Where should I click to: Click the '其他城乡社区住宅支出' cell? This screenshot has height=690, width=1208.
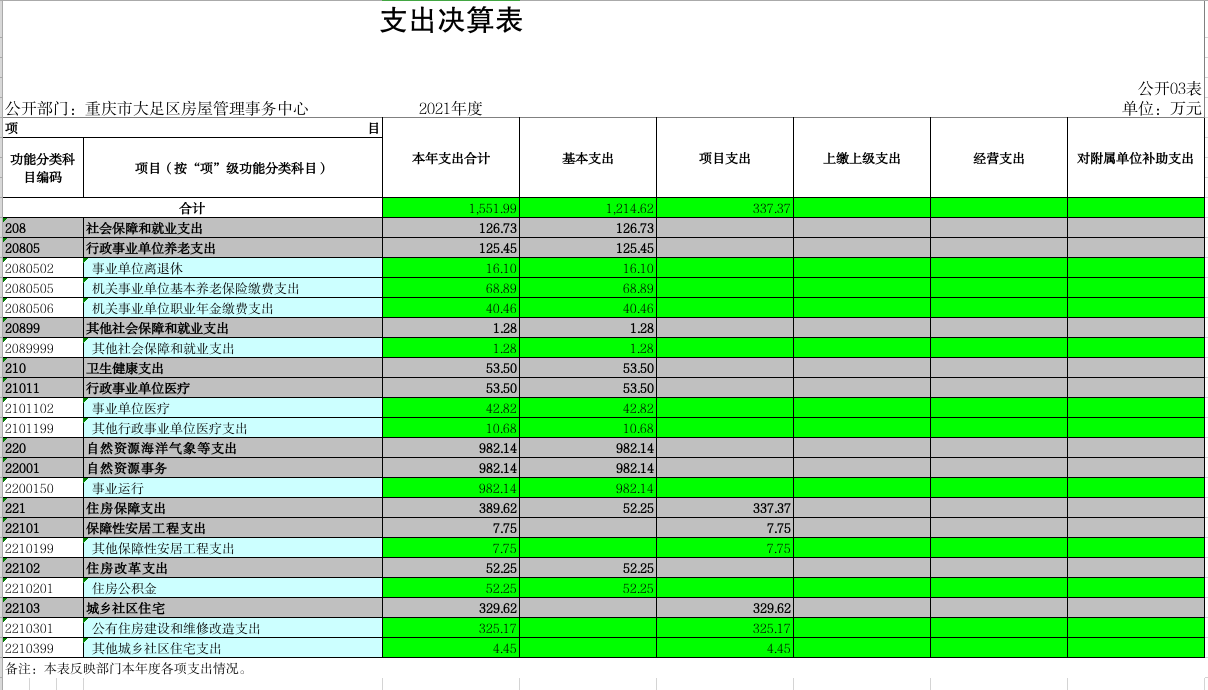pyautogui.click(x=233, y=648)
